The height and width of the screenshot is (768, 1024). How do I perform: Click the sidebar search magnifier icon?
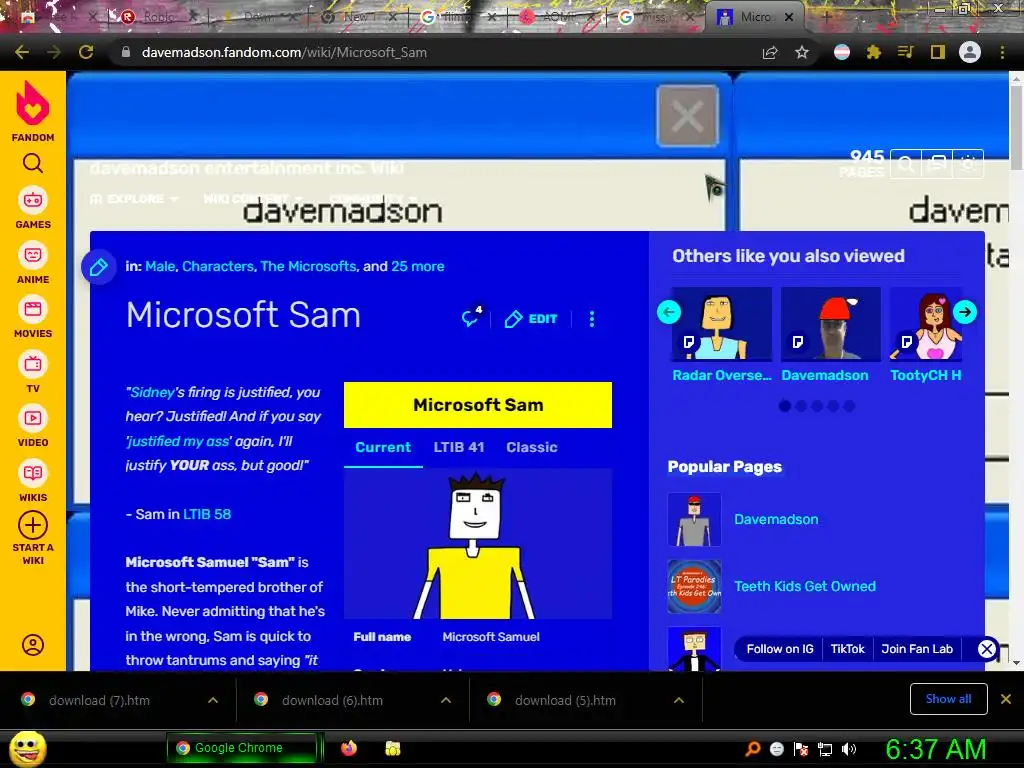(x=33, y=163)
